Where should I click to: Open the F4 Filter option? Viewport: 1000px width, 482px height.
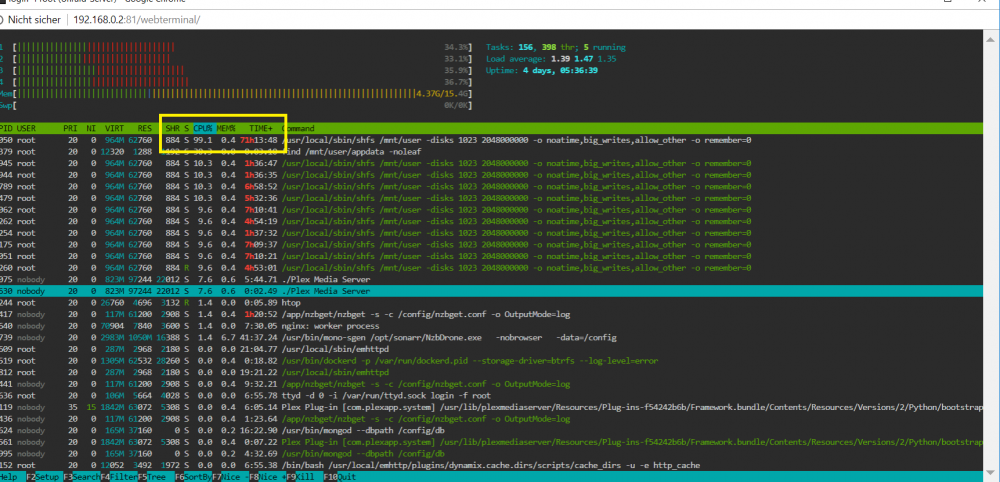pyautogui.click(x=119, y=477)
